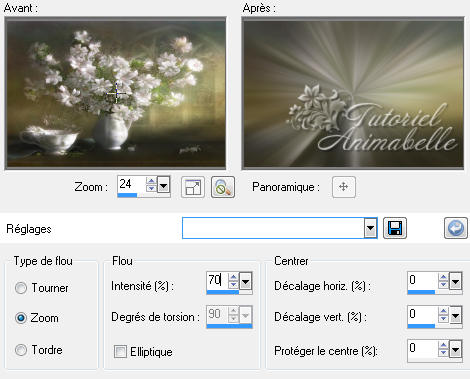This screenshot has height=379, width=470.
Task: Open the Intensité slider dropdown arrow
Action: coord(245,282)
